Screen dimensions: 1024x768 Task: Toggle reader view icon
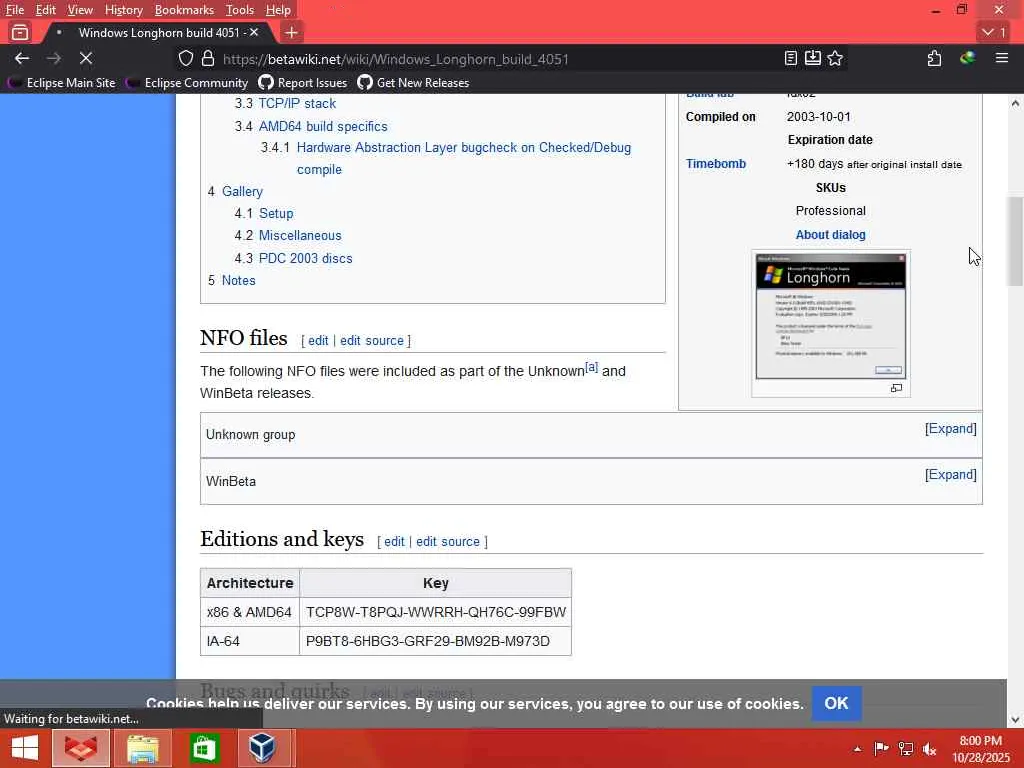point(791,59)
